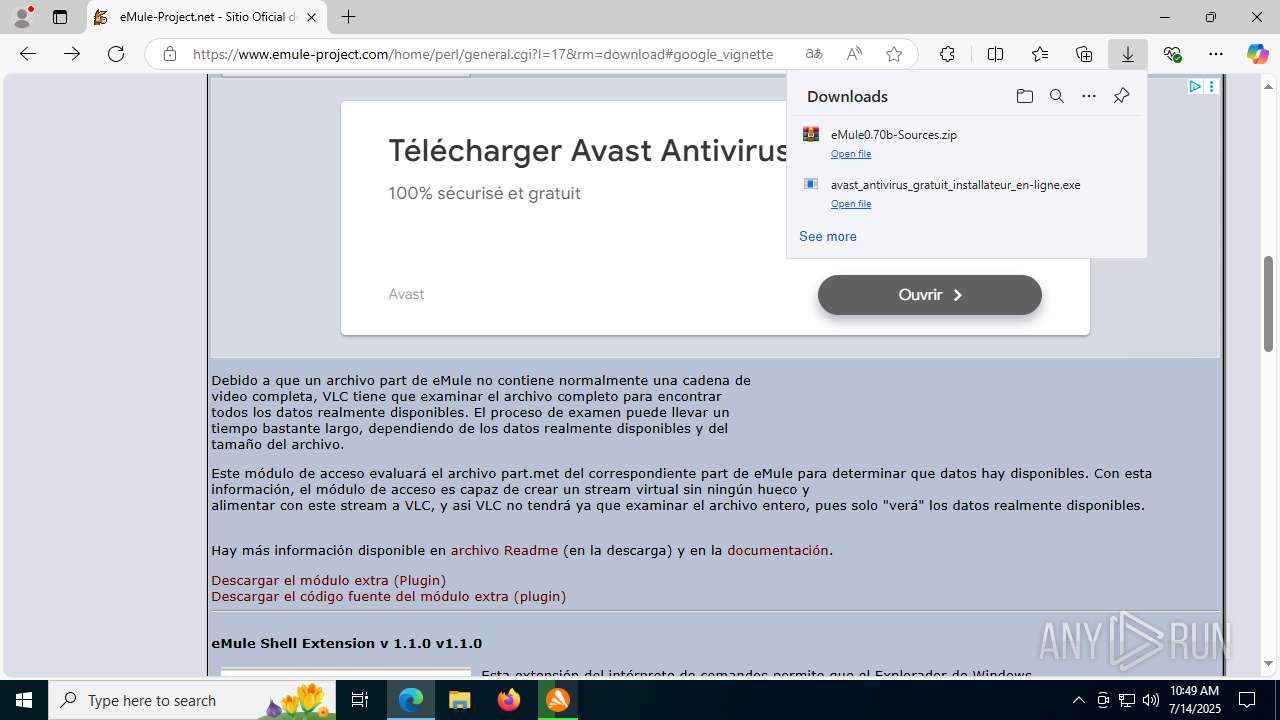Open a new browser tab
This screenshot has height=720, width=1280.
coord(348,17)
